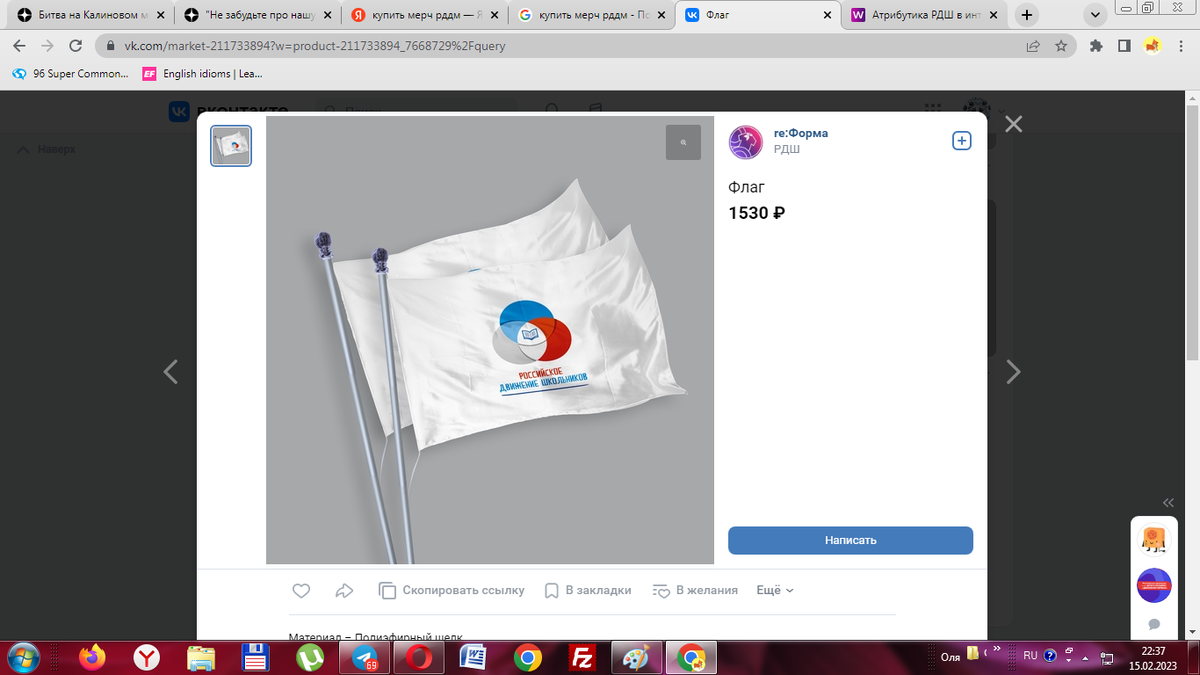Viewport: 1200px width, 675px height.
Task: Open Telegram from taskbar
Action: pos(364,657)
